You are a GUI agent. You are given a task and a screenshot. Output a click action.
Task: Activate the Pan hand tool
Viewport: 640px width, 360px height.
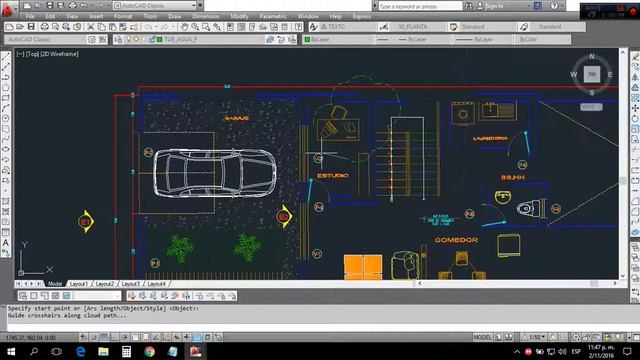point(184,27)
